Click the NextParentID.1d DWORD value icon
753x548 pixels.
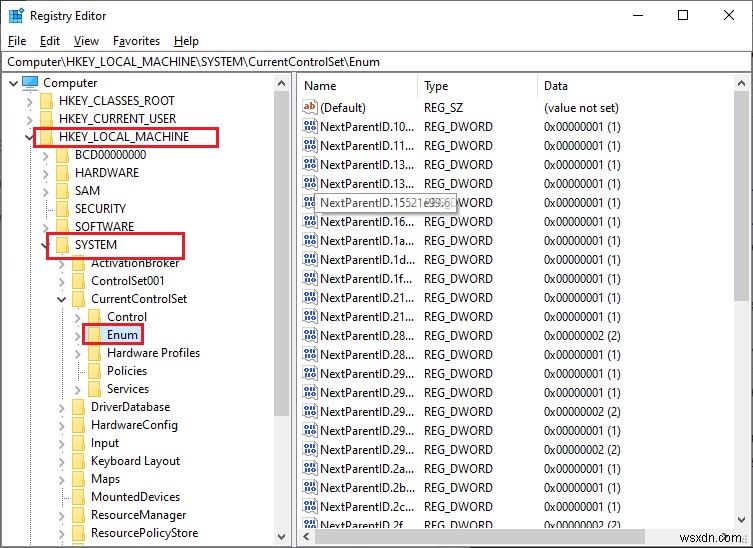tap(310, 259)
